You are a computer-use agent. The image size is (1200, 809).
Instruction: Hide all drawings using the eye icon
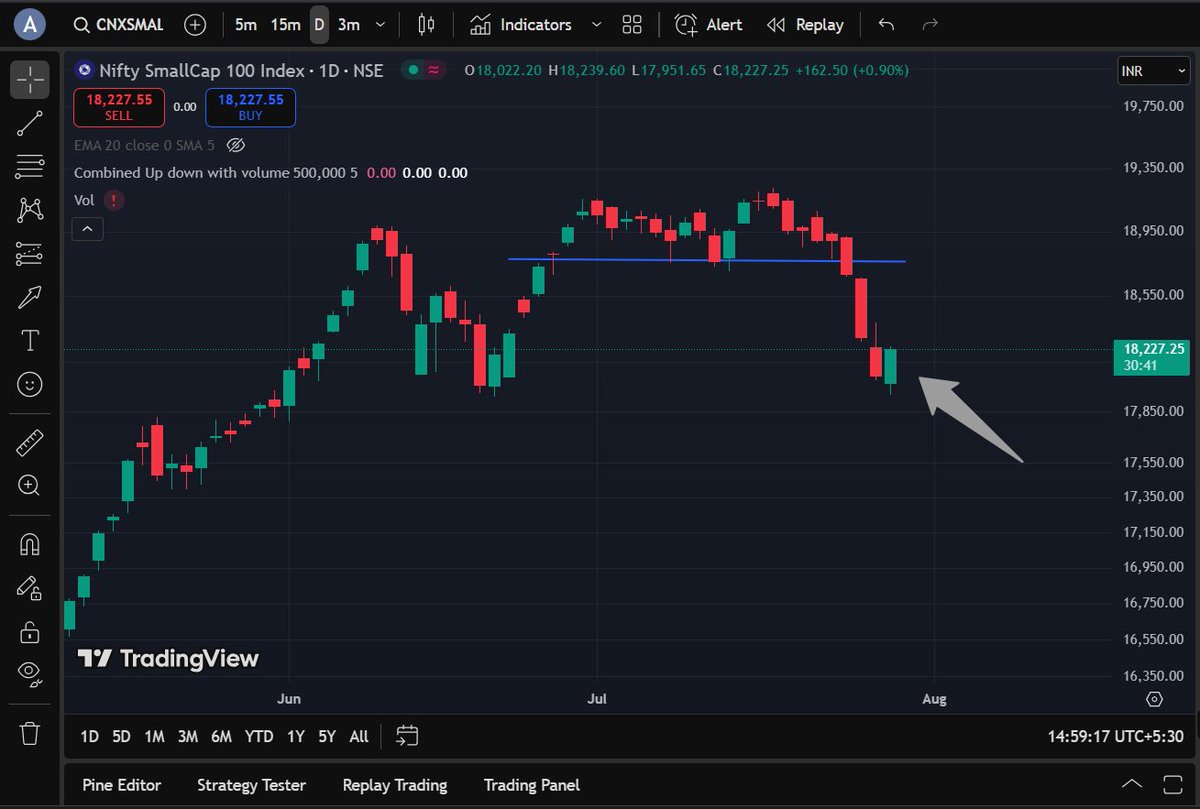tap(29, 672)
